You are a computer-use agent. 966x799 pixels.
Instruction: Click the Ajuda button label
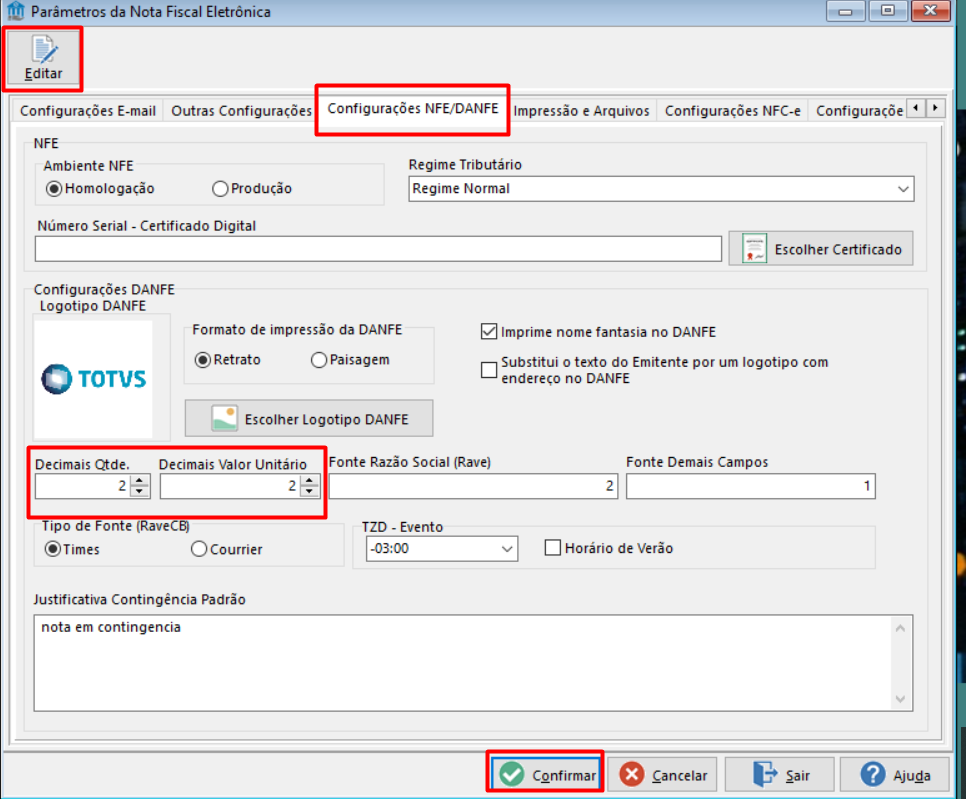click(912, 776)
